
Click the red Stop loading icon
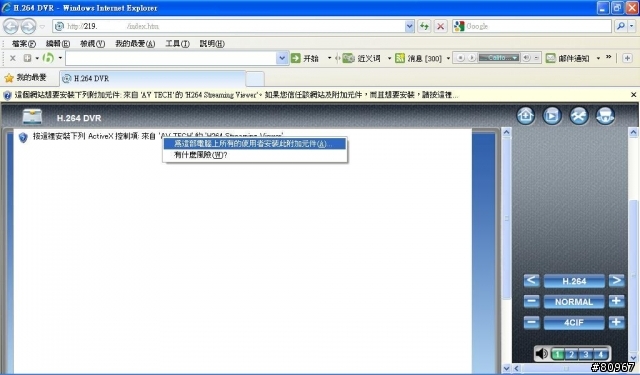point(440,26)
